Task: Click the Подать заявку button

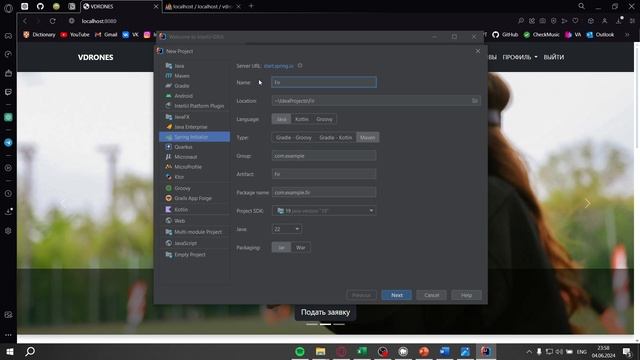Action: pyautogui.click(x=325, y=312)
